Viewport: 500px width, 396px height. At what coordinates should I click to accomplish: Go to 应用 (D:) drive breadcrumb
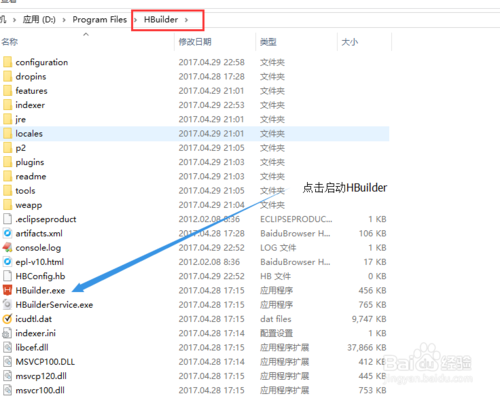39,20
